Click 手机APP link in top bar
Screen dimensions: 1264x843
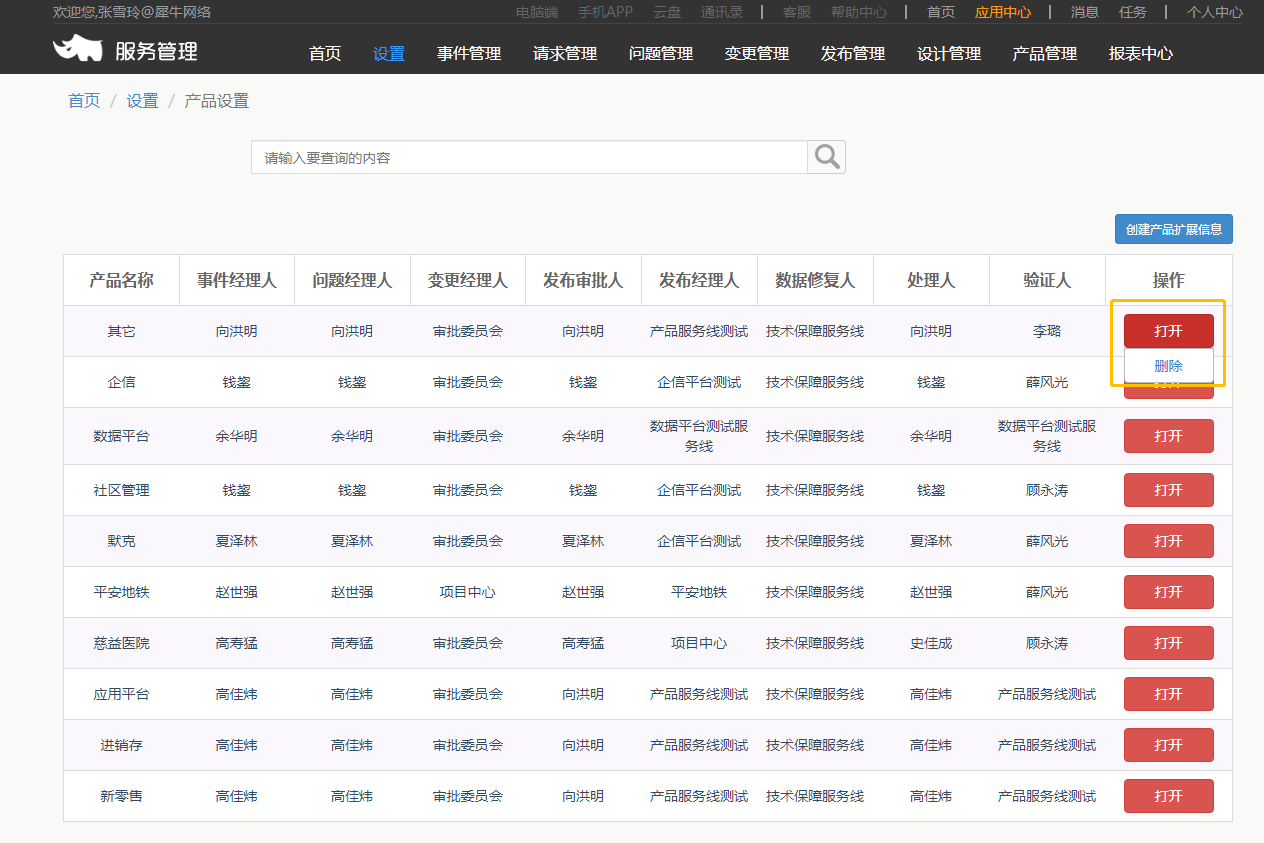coord(605,12)
